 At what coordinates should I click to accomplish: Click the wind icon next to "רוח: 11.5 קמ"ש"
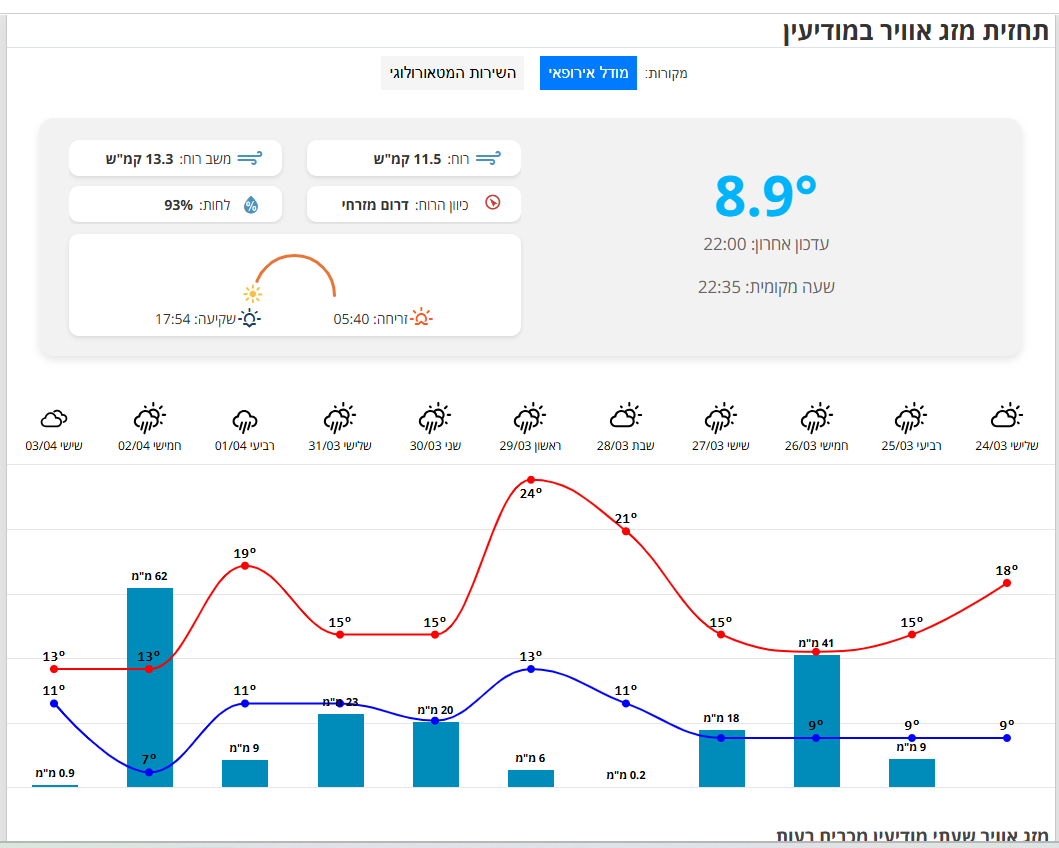491,157
